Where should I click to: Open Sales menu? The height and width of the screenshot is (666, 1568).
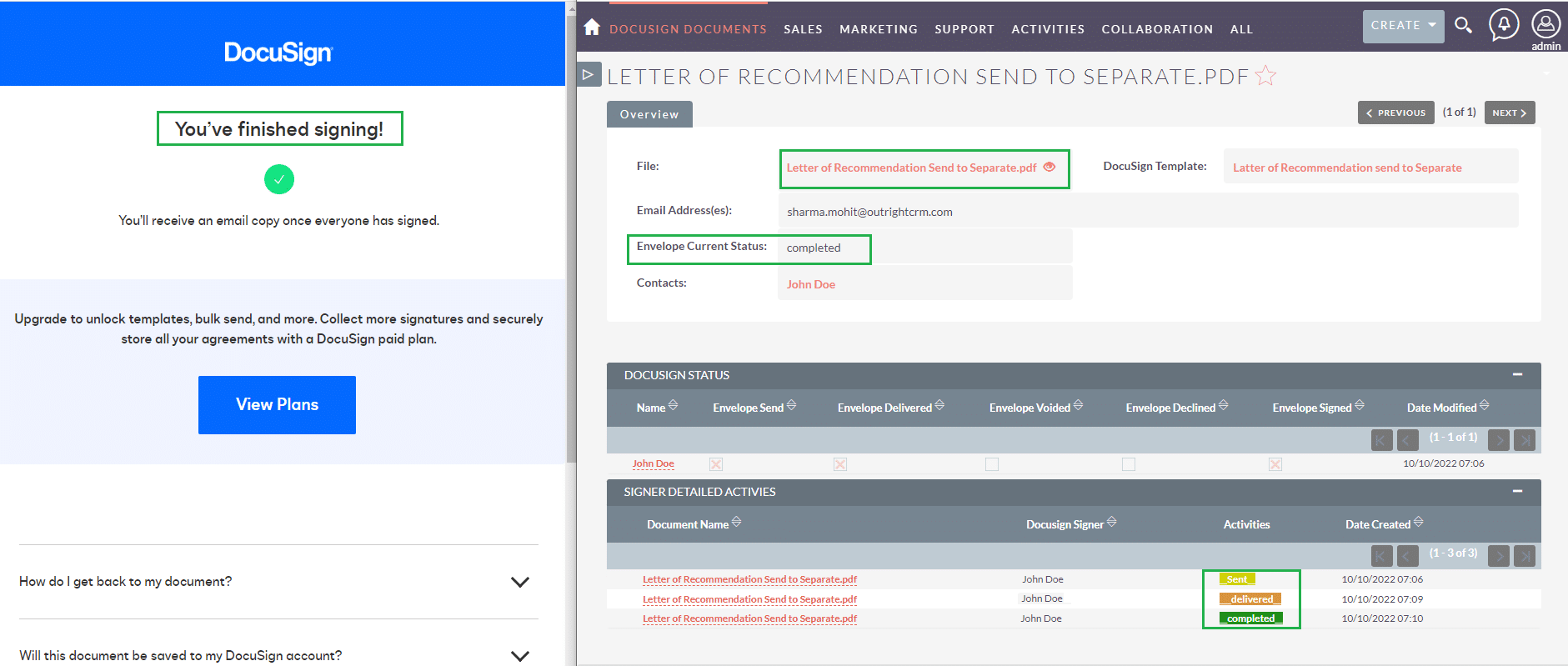click(803, 28)
